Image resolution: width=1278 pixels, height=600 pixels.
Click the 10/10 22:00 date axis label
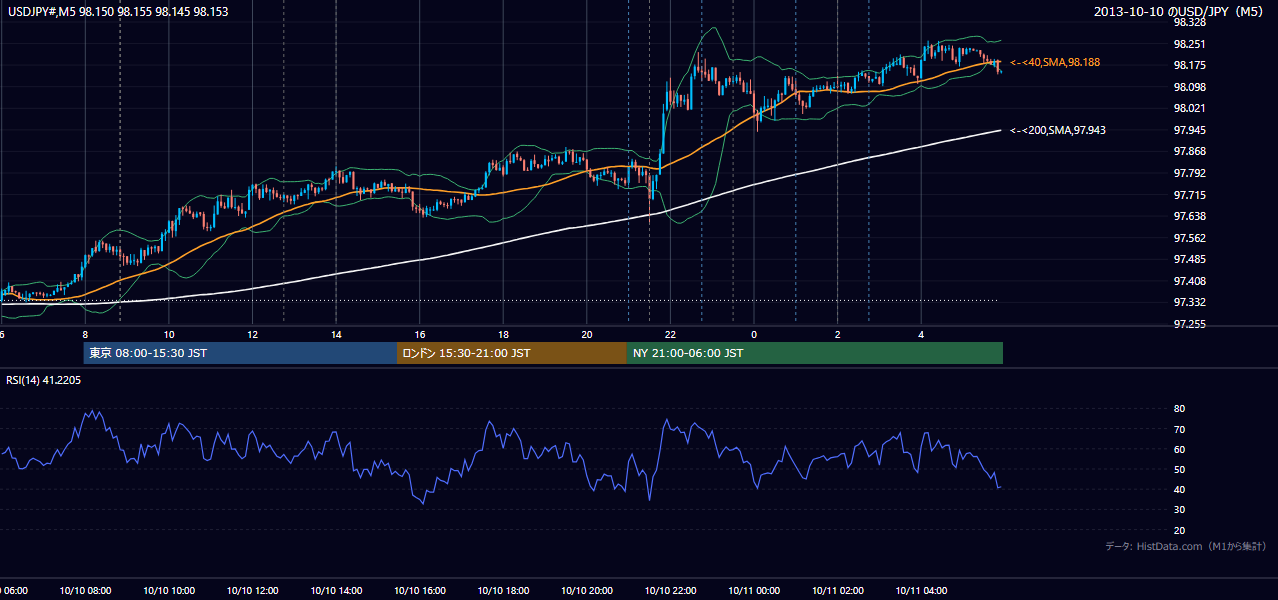point(670,591)
